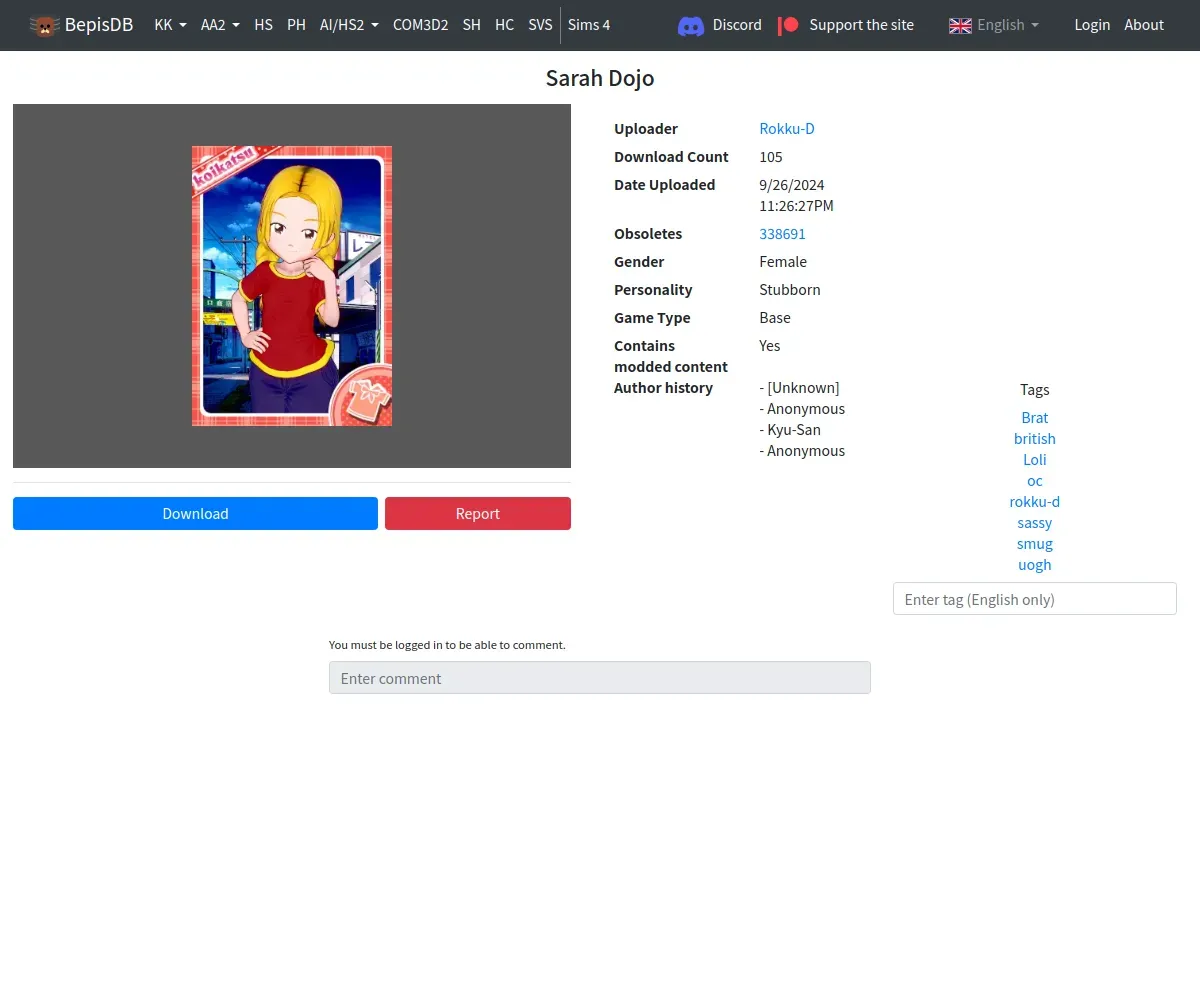Click the upload date 9/26/2024
This screenshot has width=1200, height=1000.
(x=792, y=185)
